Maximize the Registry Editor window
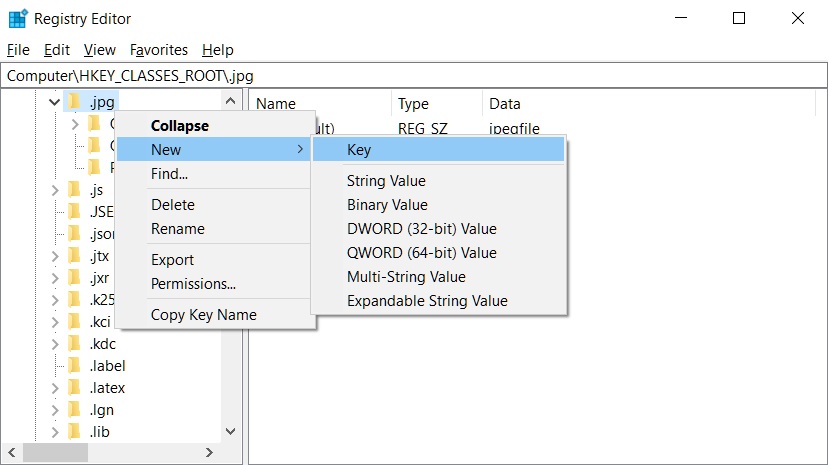The image size is (828, 465). point(739,18)
